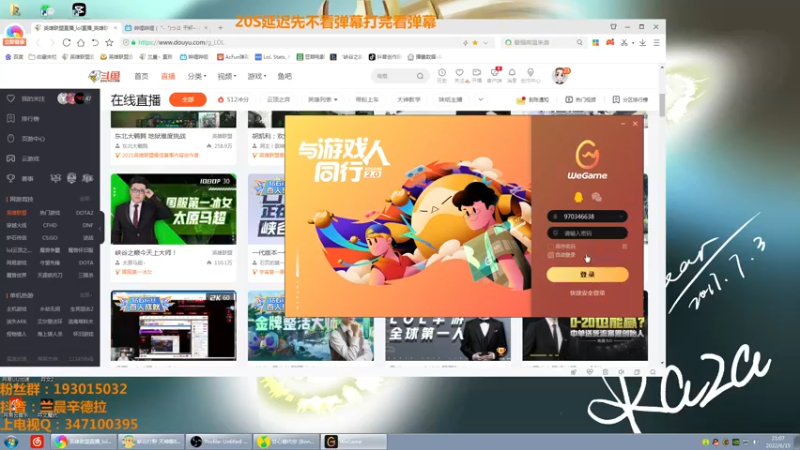Viewport: 800px width, 450px height.
Task: Open the watch history clock icon
Action: tap(442, 75)
